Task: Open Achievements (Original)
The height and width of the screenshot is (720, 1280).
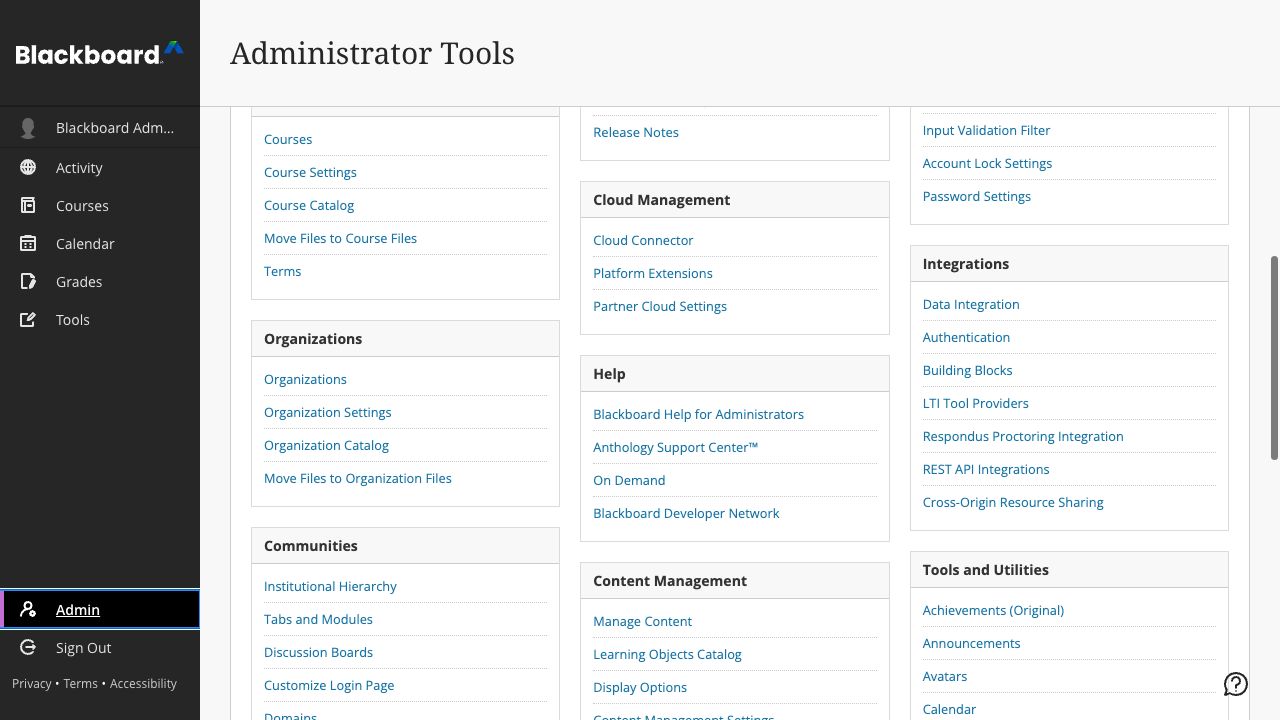Action: pyautogui.click(x=993, y=610)
